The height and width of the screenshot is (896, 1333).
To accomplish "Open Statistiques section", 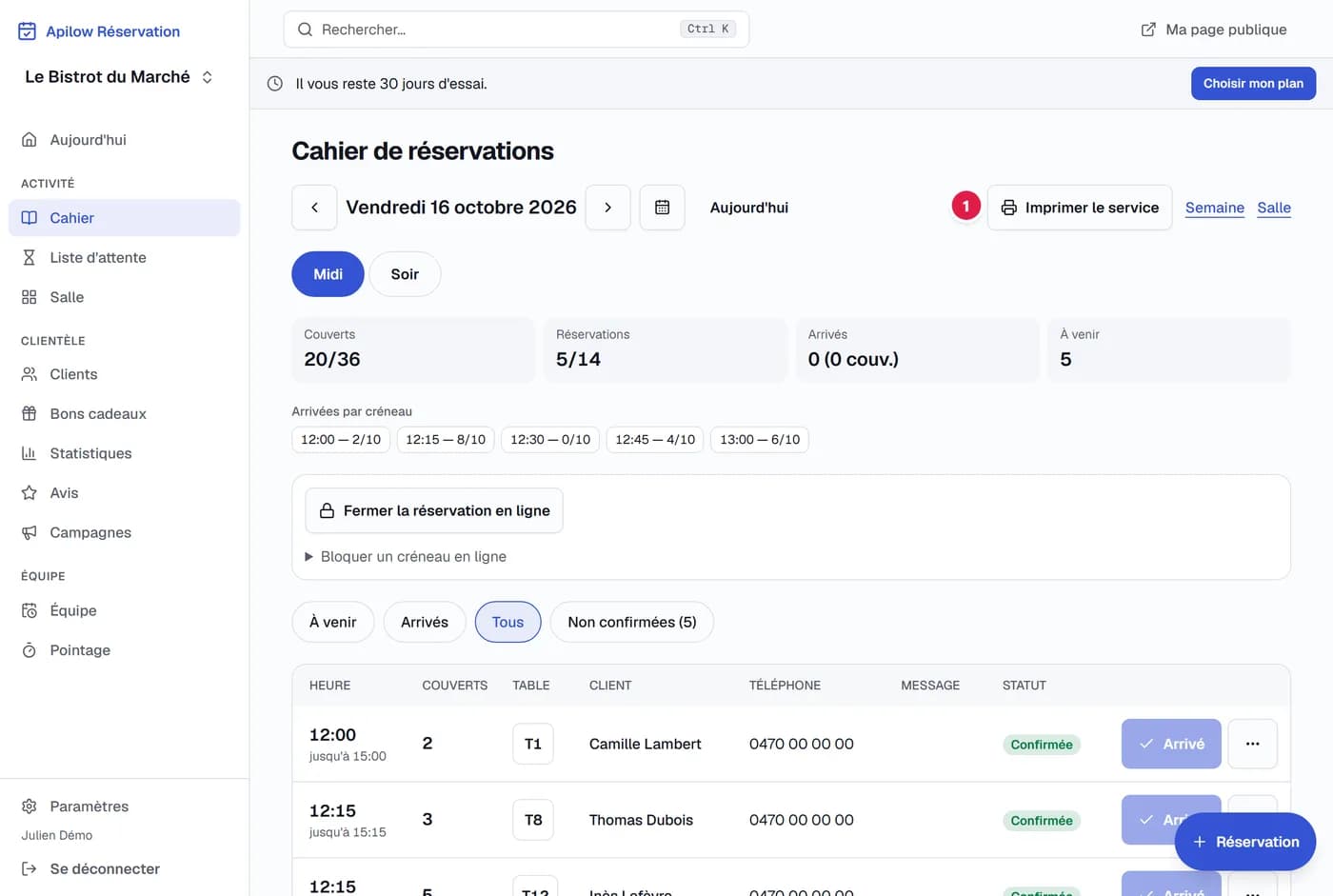I will pos(124,453).
